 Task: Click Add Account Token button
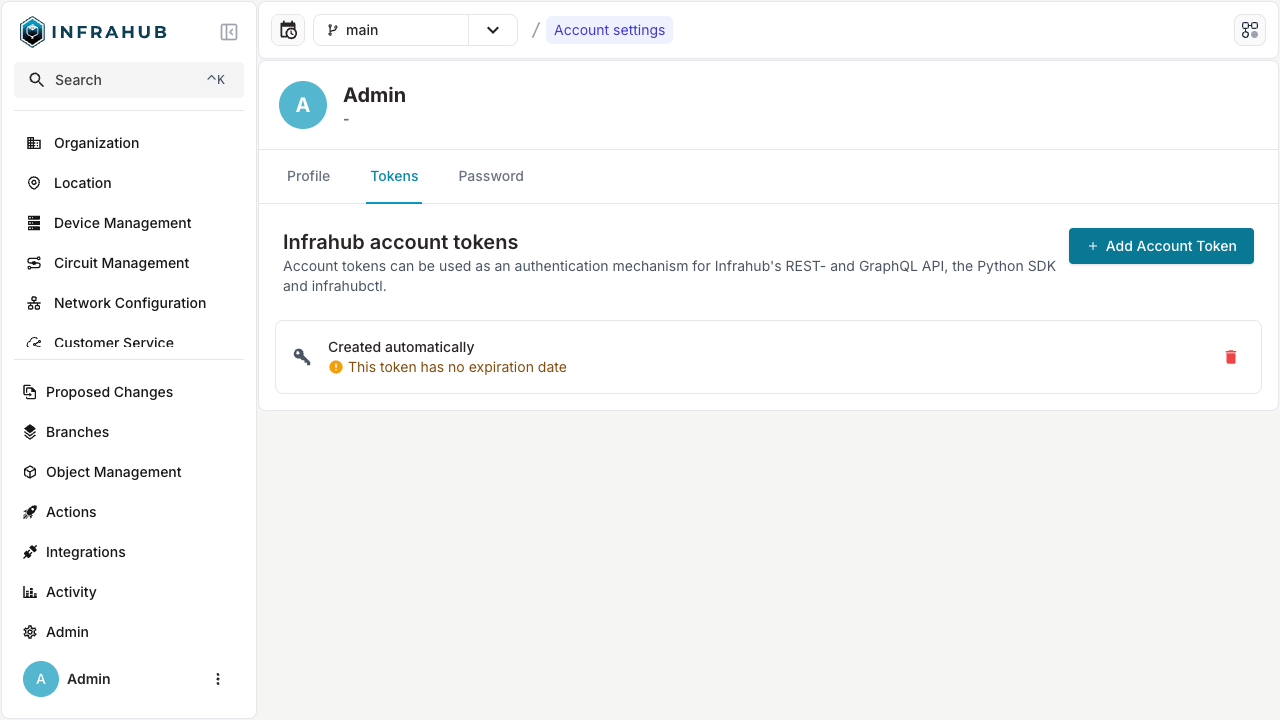coord(1161,246)
